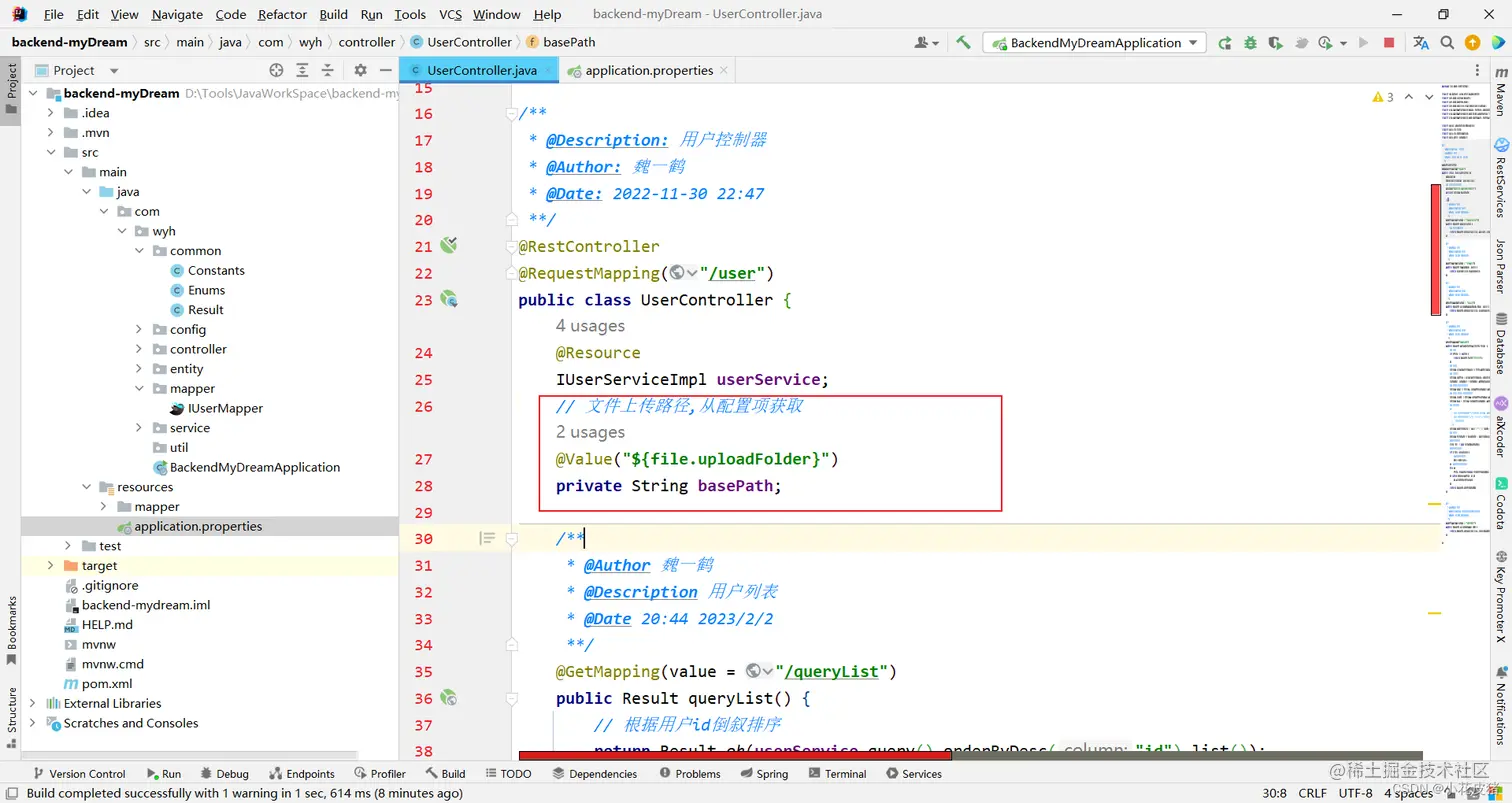The image size is (1512, 803).
Task: Open the user account dropdown in toolbar
Action: click(927, 42)
